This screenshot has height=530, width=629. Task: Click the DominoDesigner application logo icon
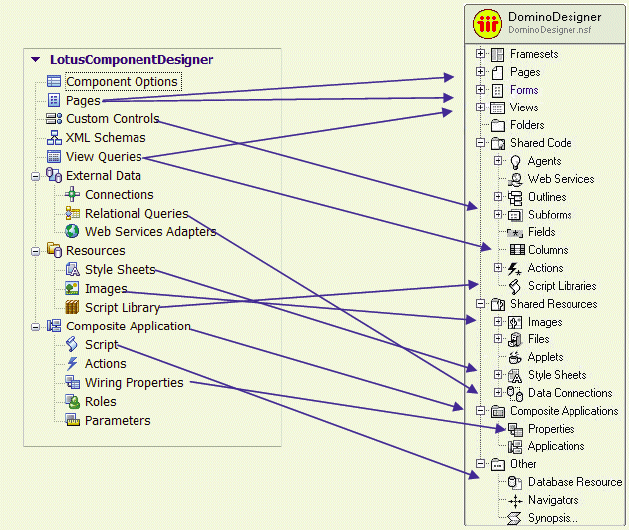pyautogui.click(x=487, y=24)
